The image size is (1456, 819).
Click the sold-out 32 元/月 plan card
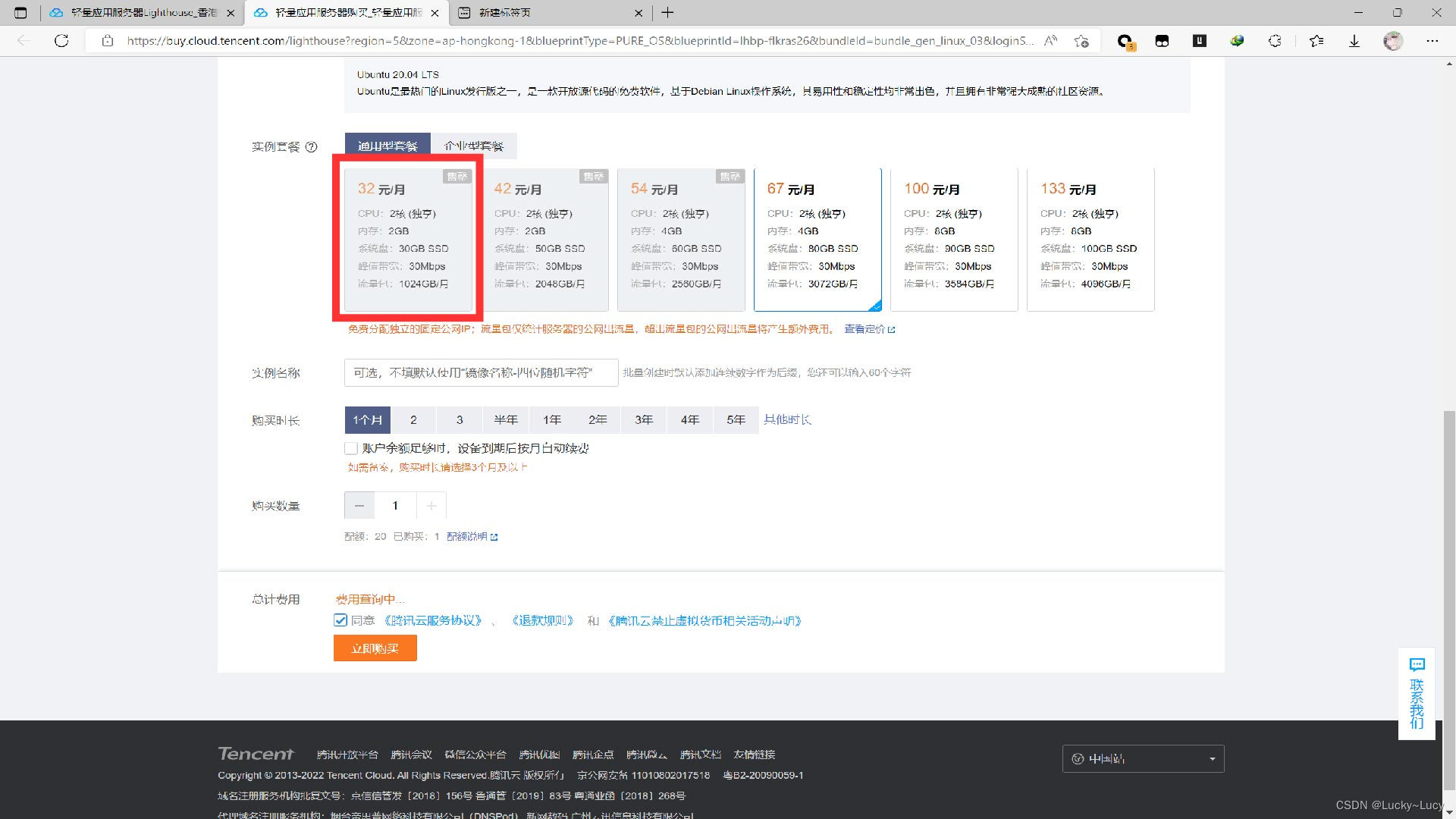tap(408, 240)
